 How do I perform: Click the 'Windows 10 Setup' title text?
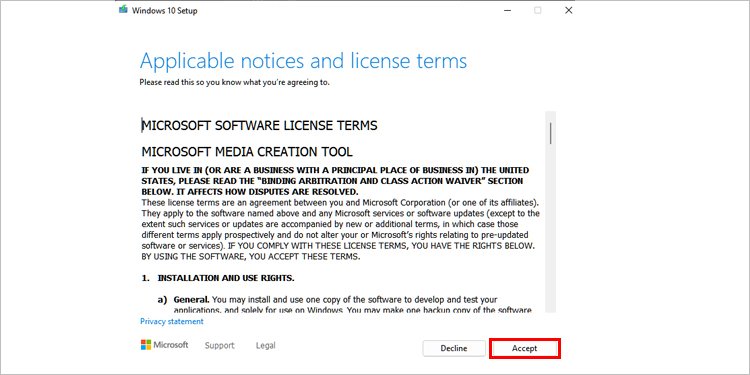coord(164,11)
